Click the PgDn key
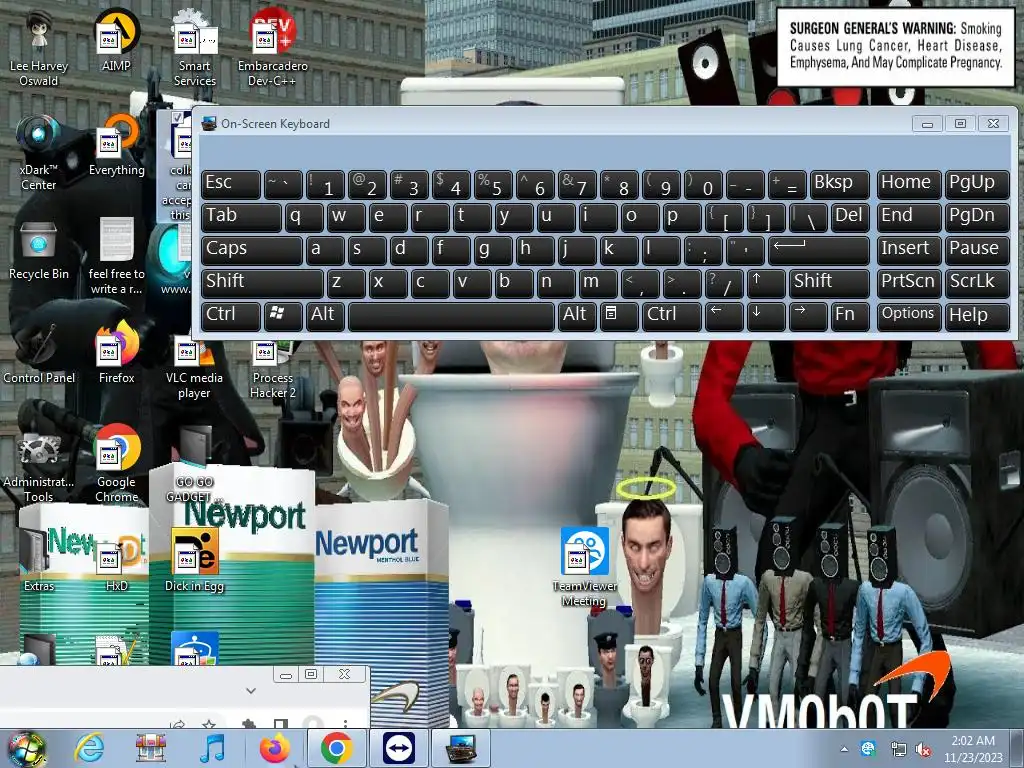This screenshot has width=1024, height=768. (977, 217)
